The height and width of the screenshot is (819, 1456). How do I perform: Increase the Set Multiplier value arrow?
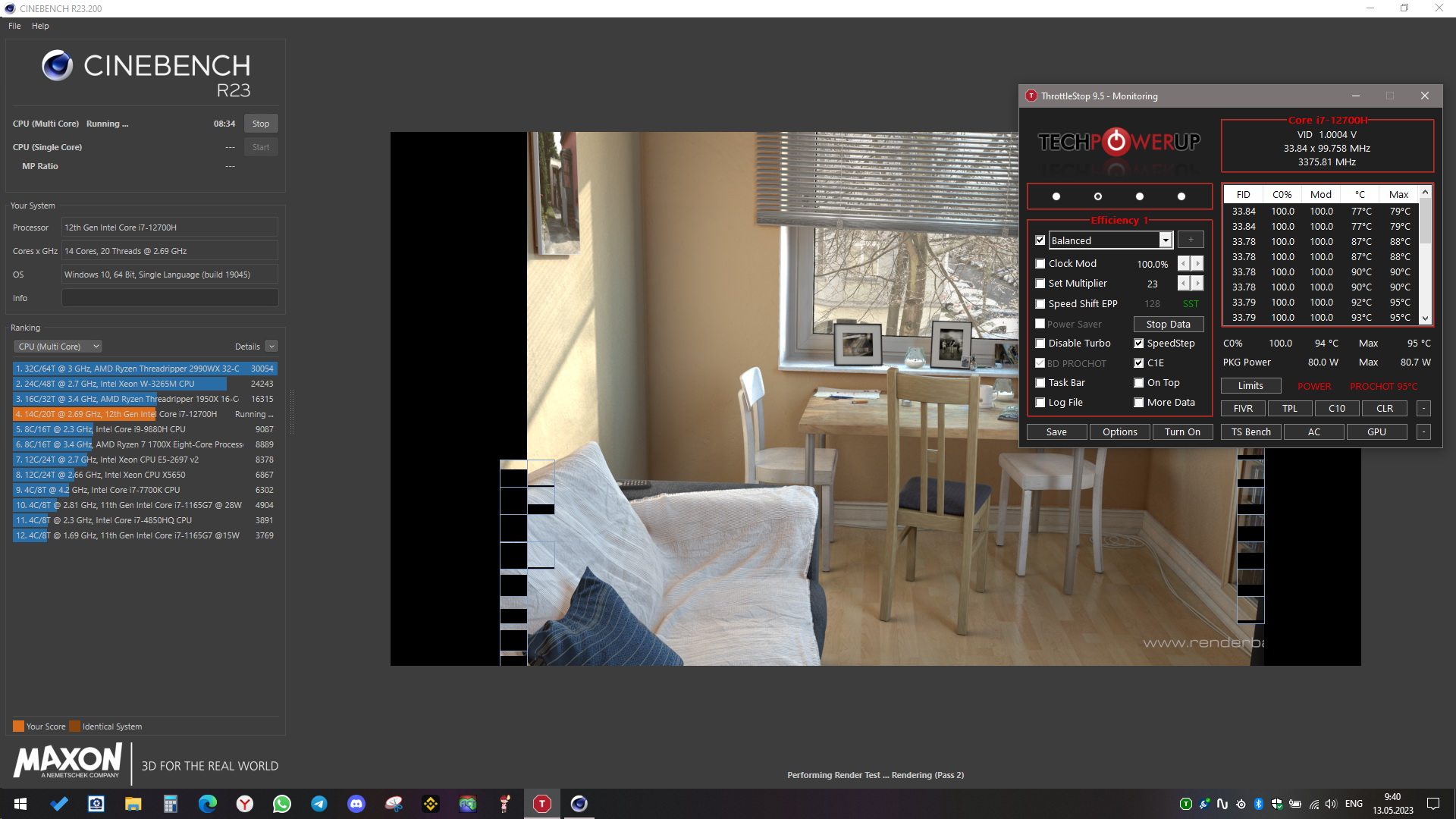1197,284
